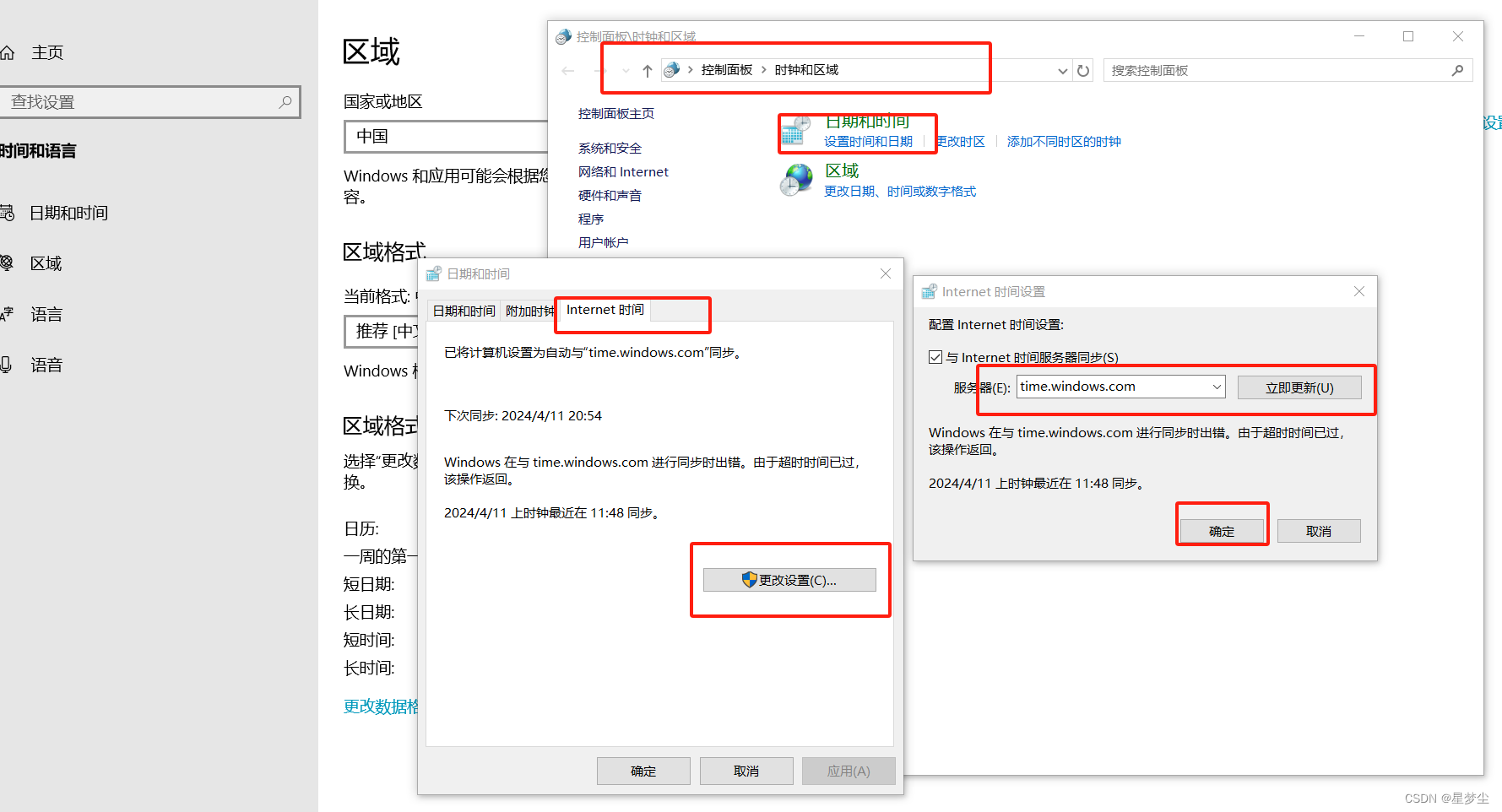Switch to the Date and Time tab
Image resolution: width=1502 pixels, height=812 pixels.
(x=464, y=311)
